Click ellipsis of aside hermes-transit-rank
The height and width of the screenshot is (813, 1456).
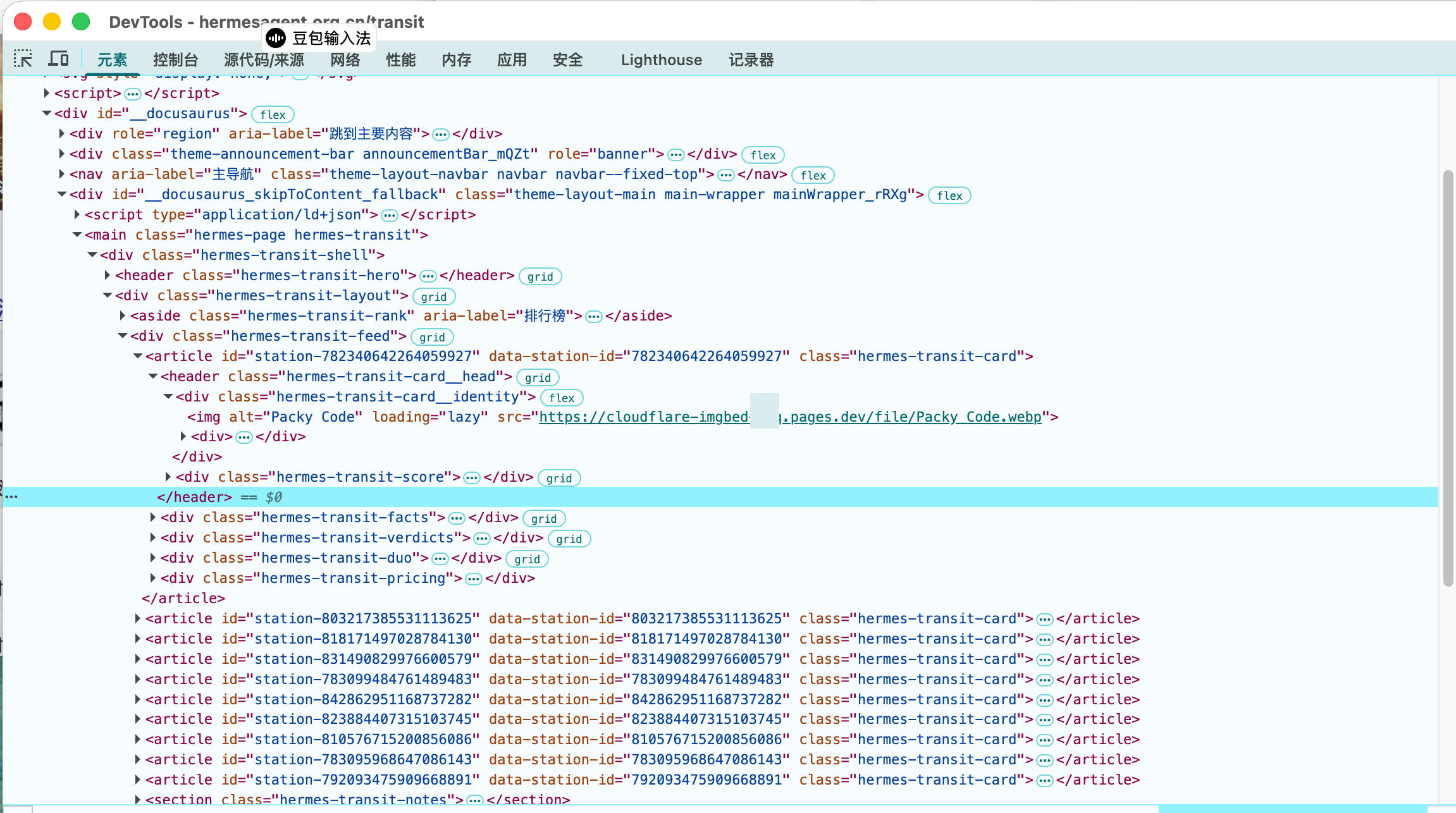pos(594,317)
